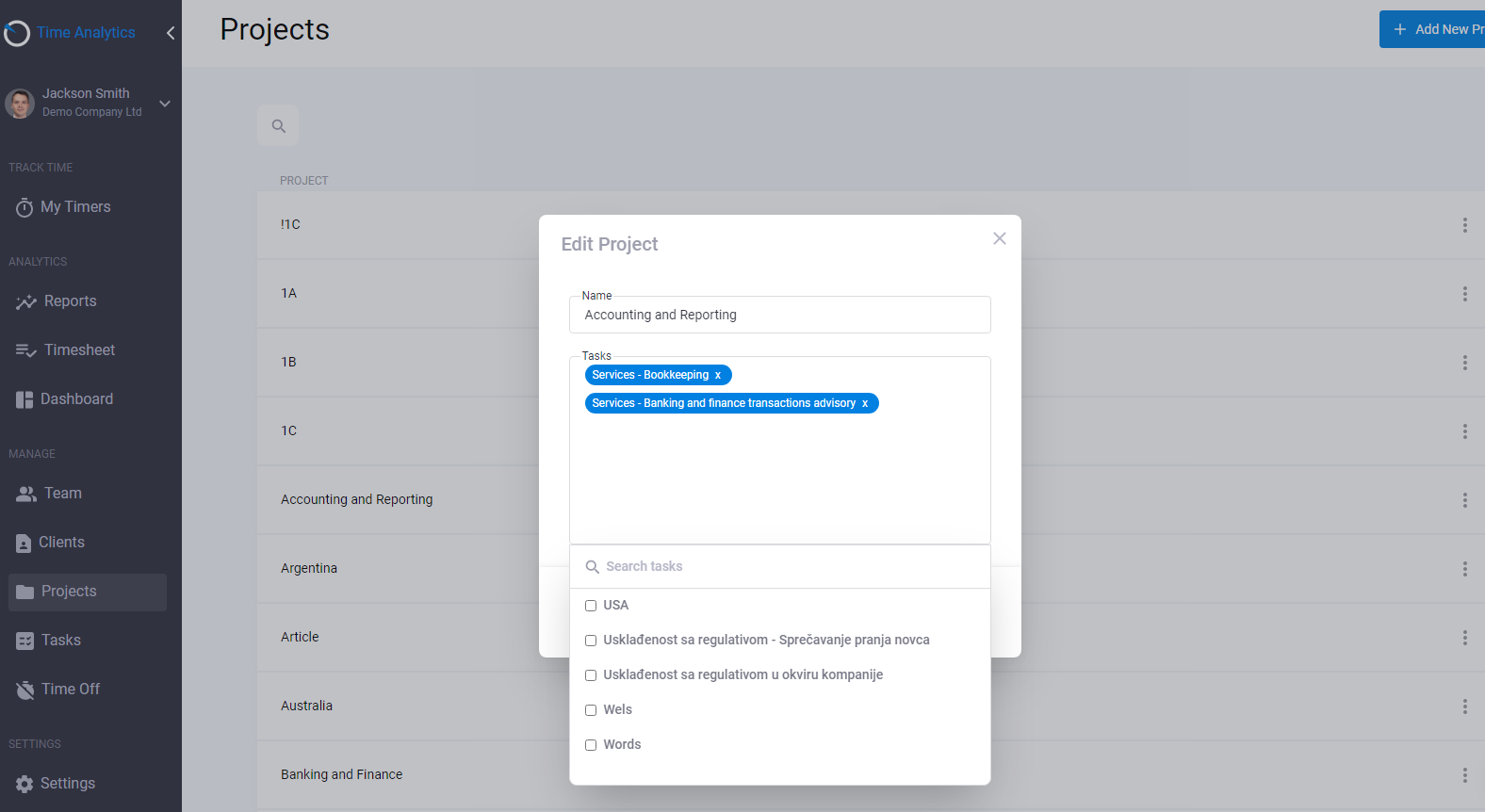Screen dimensions: 1485x812
Task: Open options for the Accounting and Reporting row
Action: [1464, 500]
